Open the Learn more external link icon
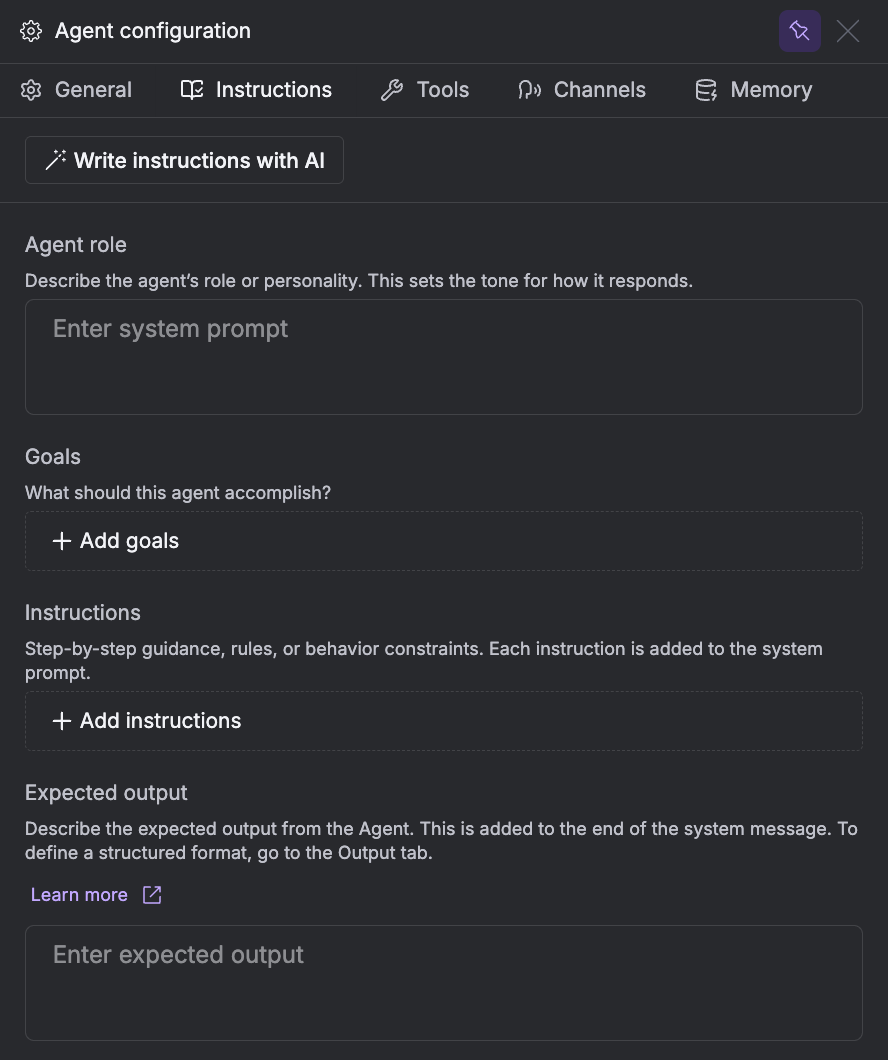Screen dimensions: 888x1060 pyautogui.click(x=151, y=895)
